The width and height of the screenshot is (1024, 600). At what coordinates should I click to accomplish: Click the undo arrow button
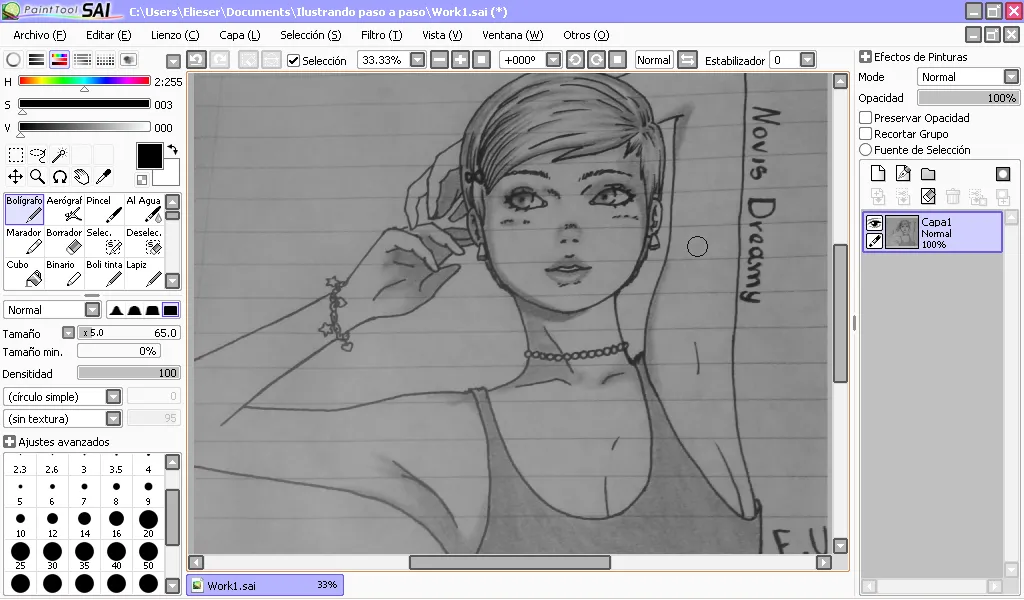pos(197,60)
